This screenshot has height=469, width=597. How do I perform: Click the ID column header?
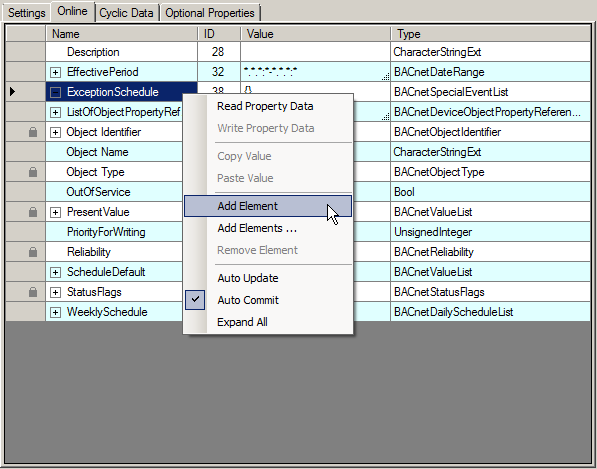219,34
